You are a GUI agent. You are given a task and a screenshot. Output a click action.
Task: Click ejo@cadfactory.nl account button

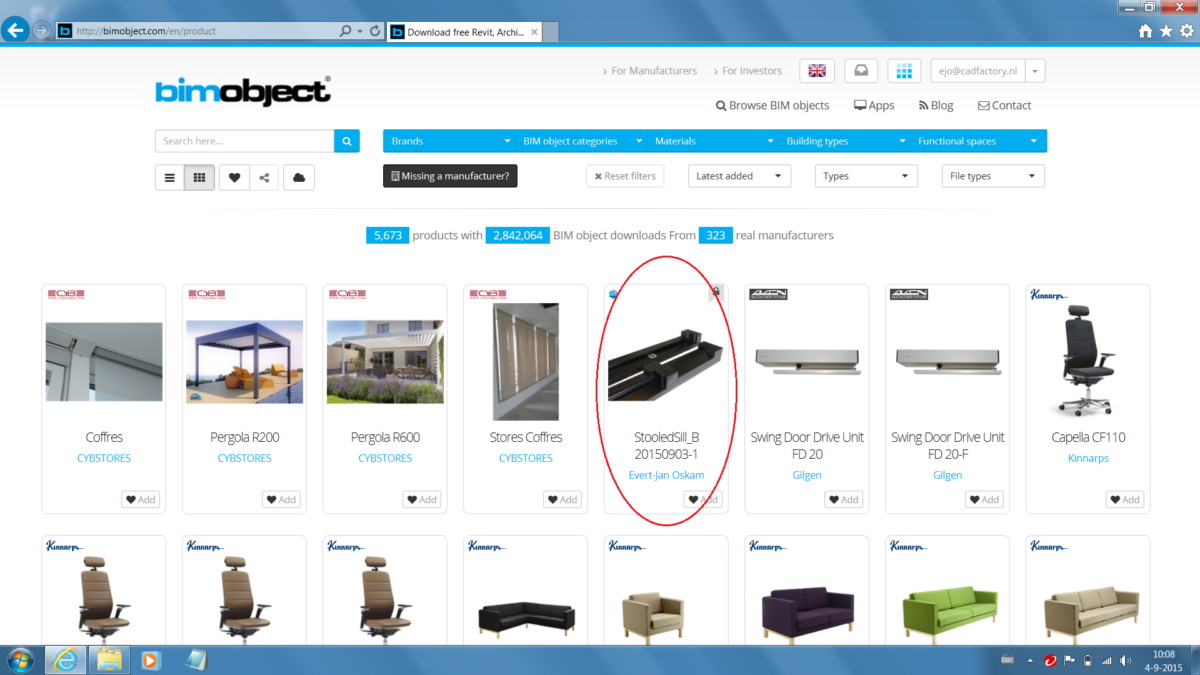coord(978,71)
